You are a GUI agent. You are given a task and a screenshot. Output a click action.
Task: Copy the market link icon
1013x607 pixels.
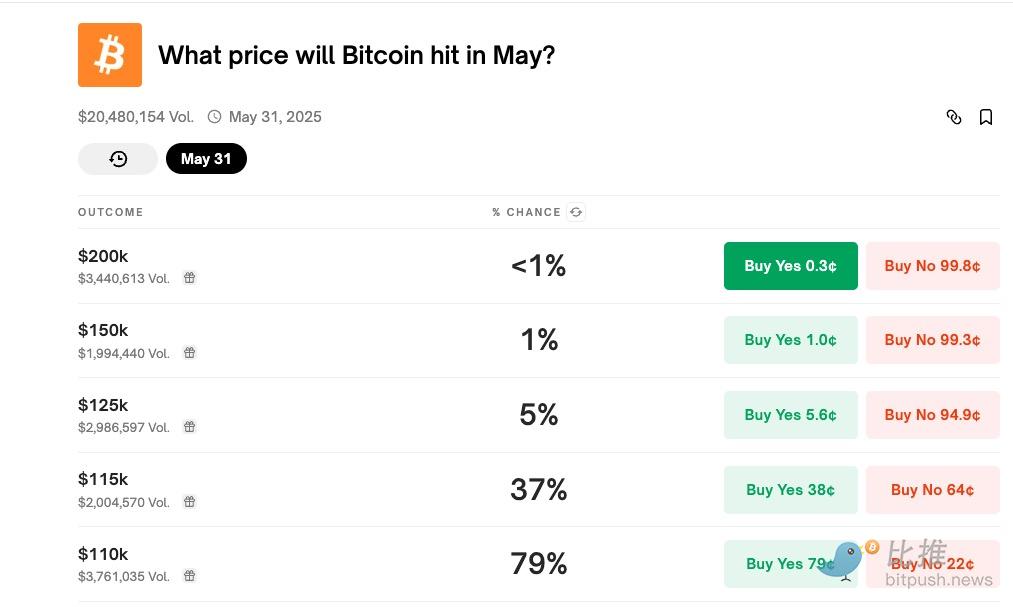pyautogui.click(x=954, y=117)
